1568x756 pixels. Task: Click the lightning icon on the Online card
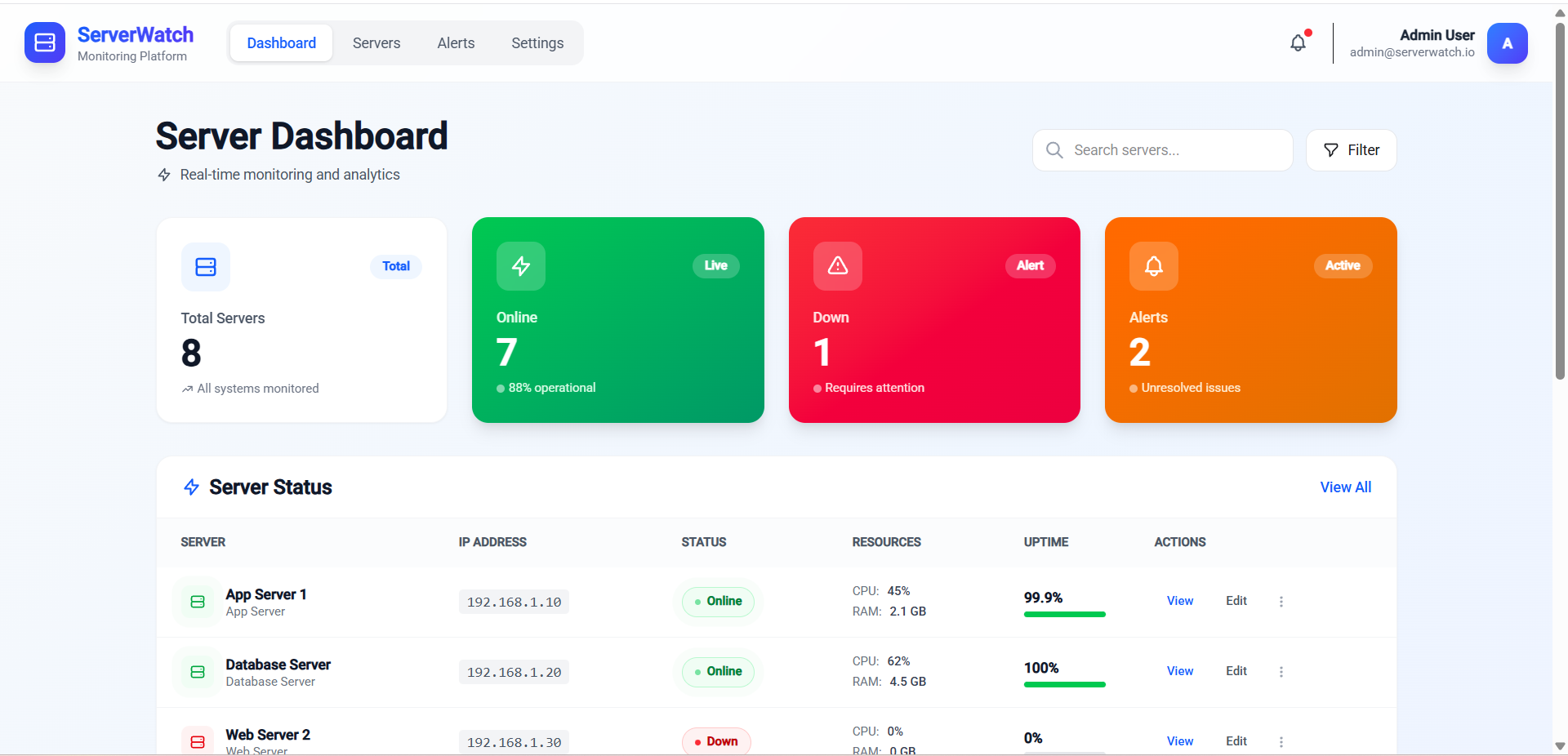pos(521,266)
